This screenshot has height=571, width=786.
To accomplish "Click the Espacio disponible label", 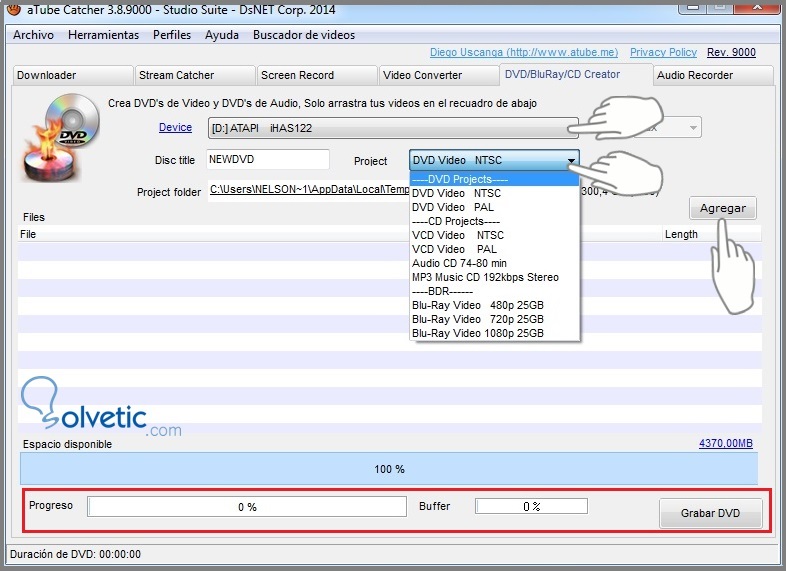I will click(67, 444).
